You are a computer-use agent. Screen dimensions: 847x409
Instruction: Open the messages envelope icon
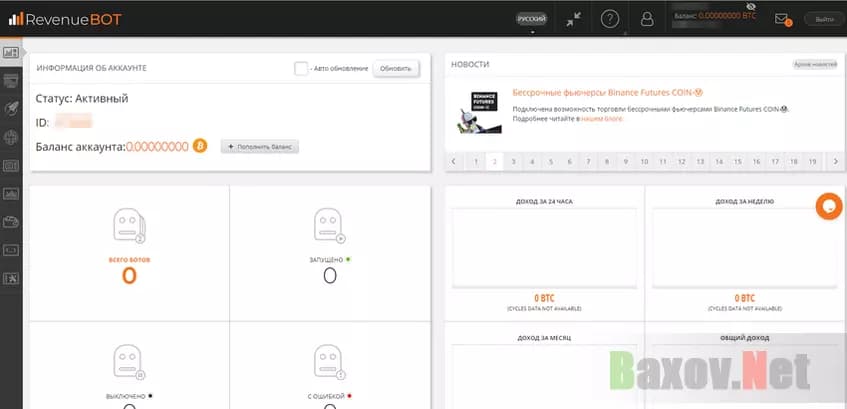782,19
